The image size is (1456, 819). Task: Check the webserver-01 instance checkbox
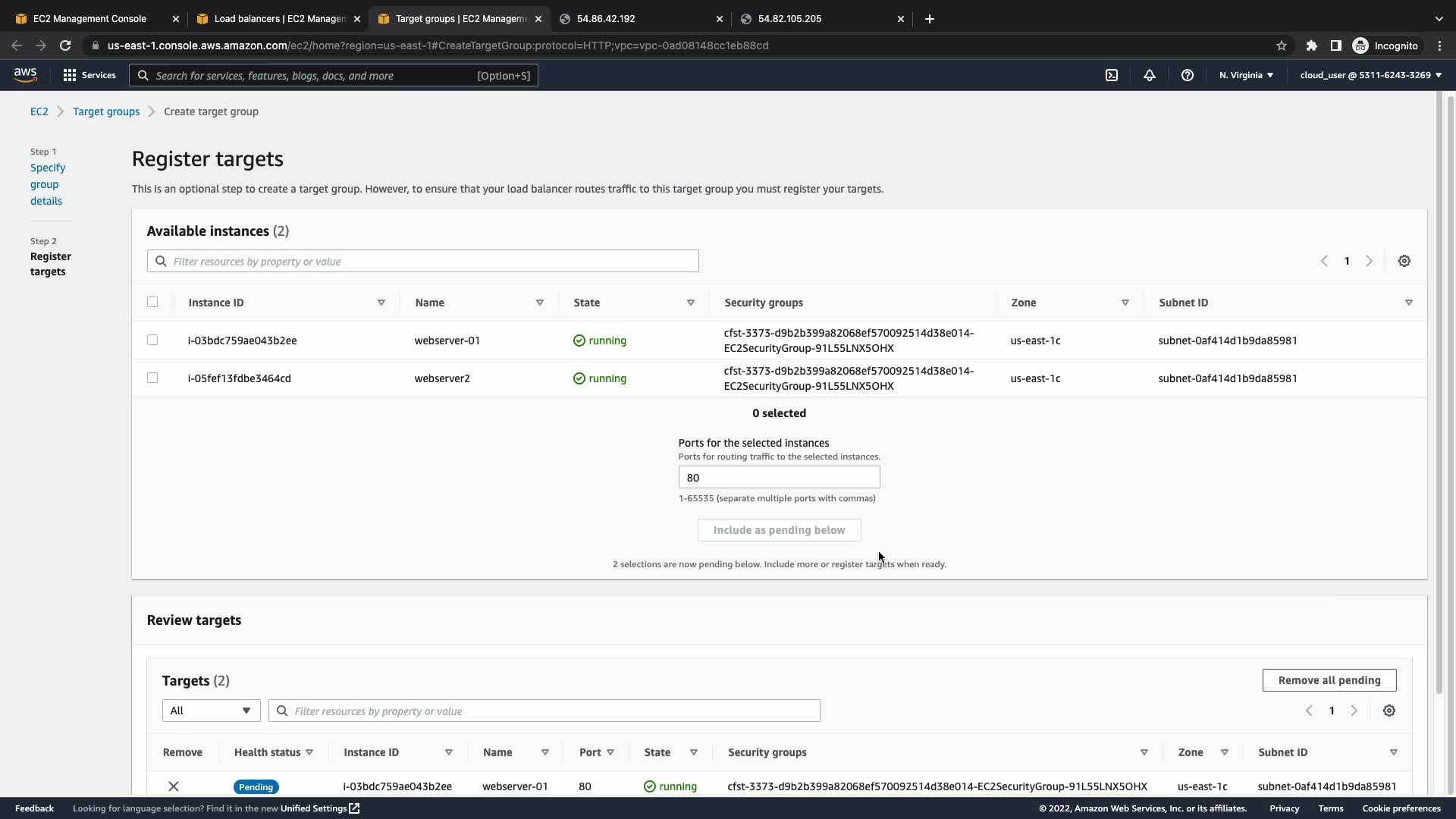(x=152, y=340)
